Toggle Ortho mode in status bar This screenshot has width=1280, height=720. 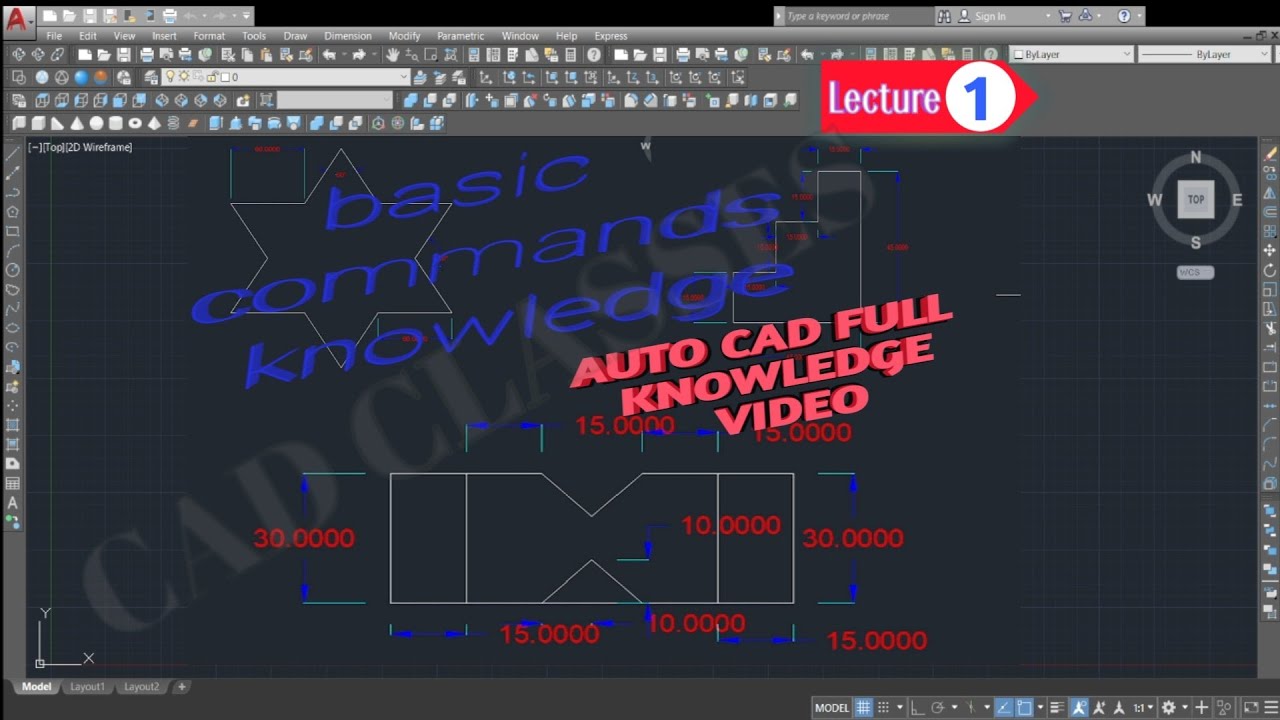(918, 708)
